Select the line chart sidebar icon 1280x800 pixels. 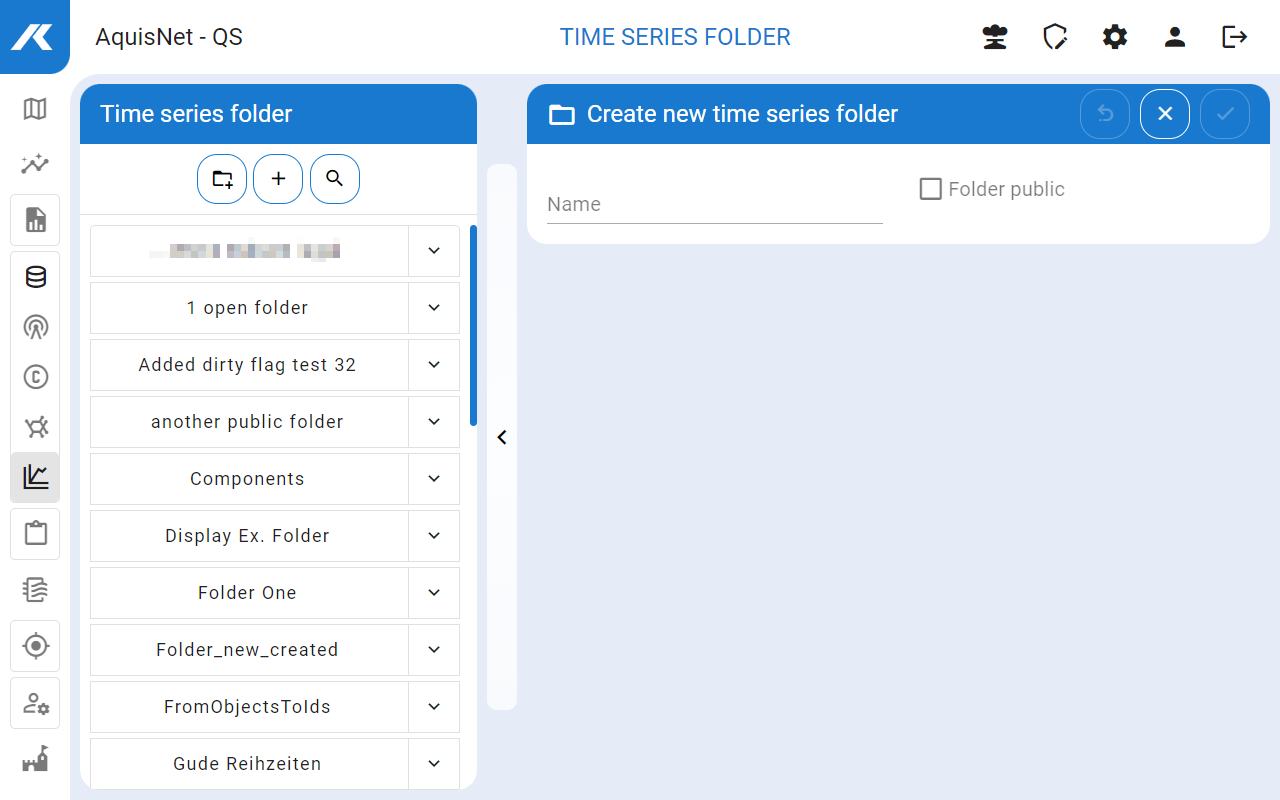35,477
